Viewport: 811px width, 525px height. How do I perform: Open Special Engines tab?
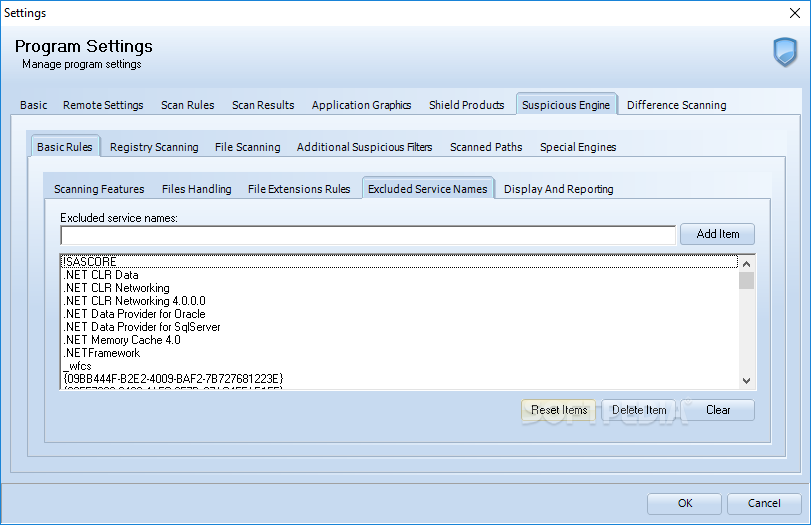pyautogui.click(x=578, y=147)
